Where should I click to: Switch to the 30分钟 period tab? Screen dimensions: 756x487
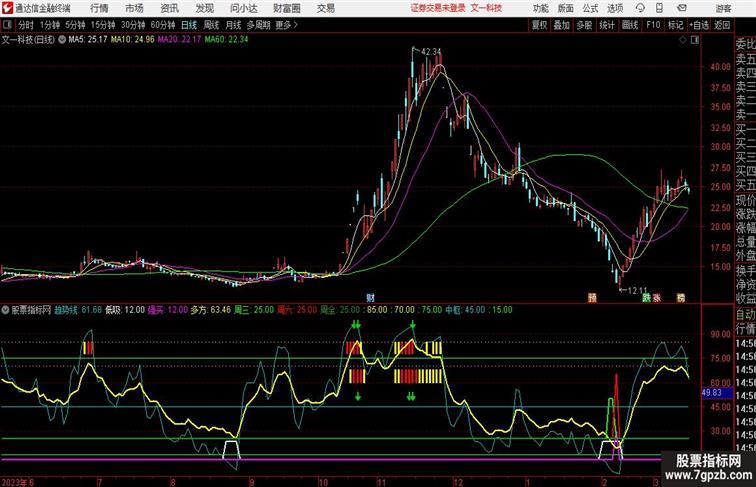(x=133, y=25)
